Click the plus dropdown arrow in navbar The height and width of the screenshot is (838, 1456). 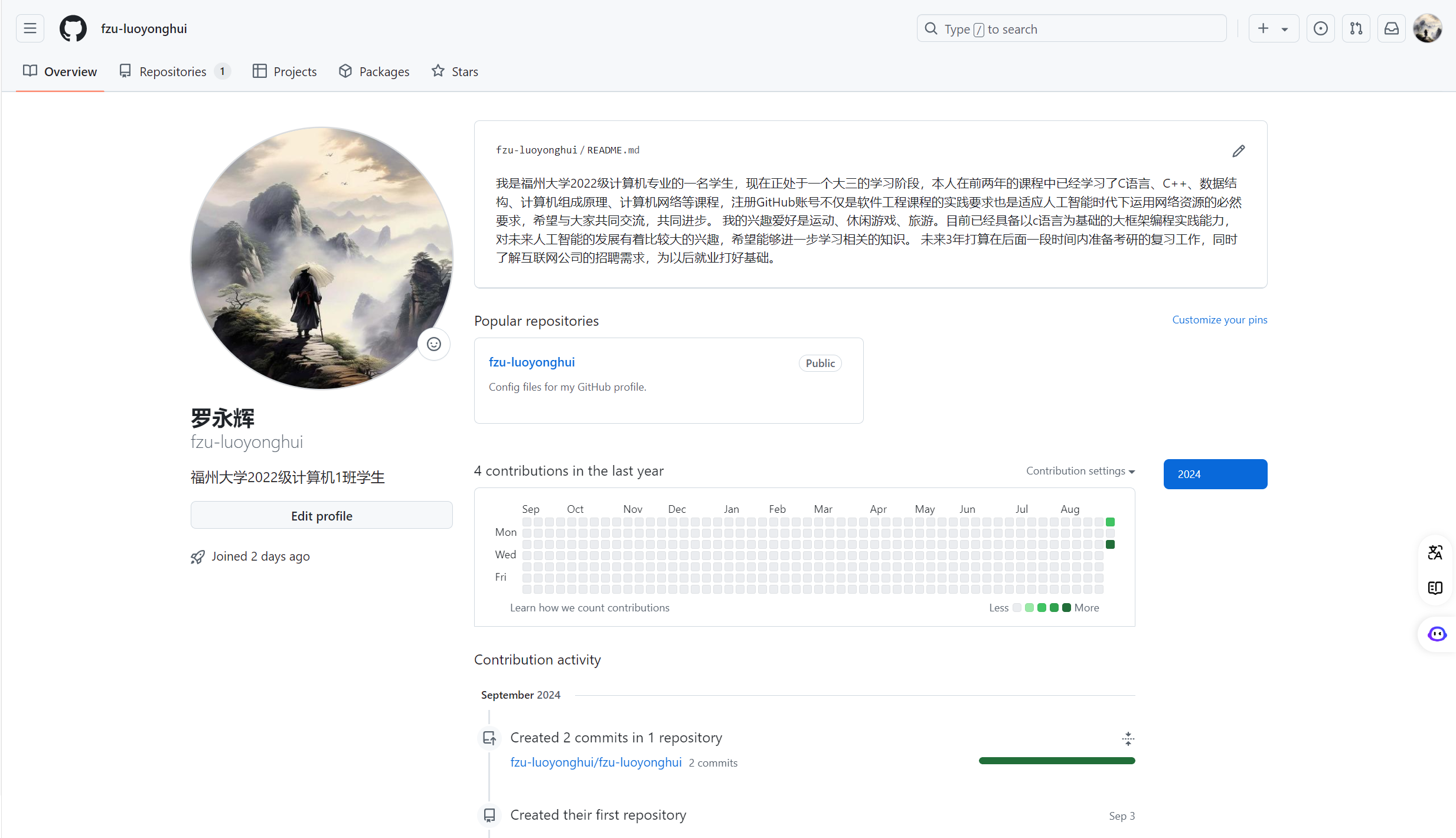click(x=1284, y=29)
